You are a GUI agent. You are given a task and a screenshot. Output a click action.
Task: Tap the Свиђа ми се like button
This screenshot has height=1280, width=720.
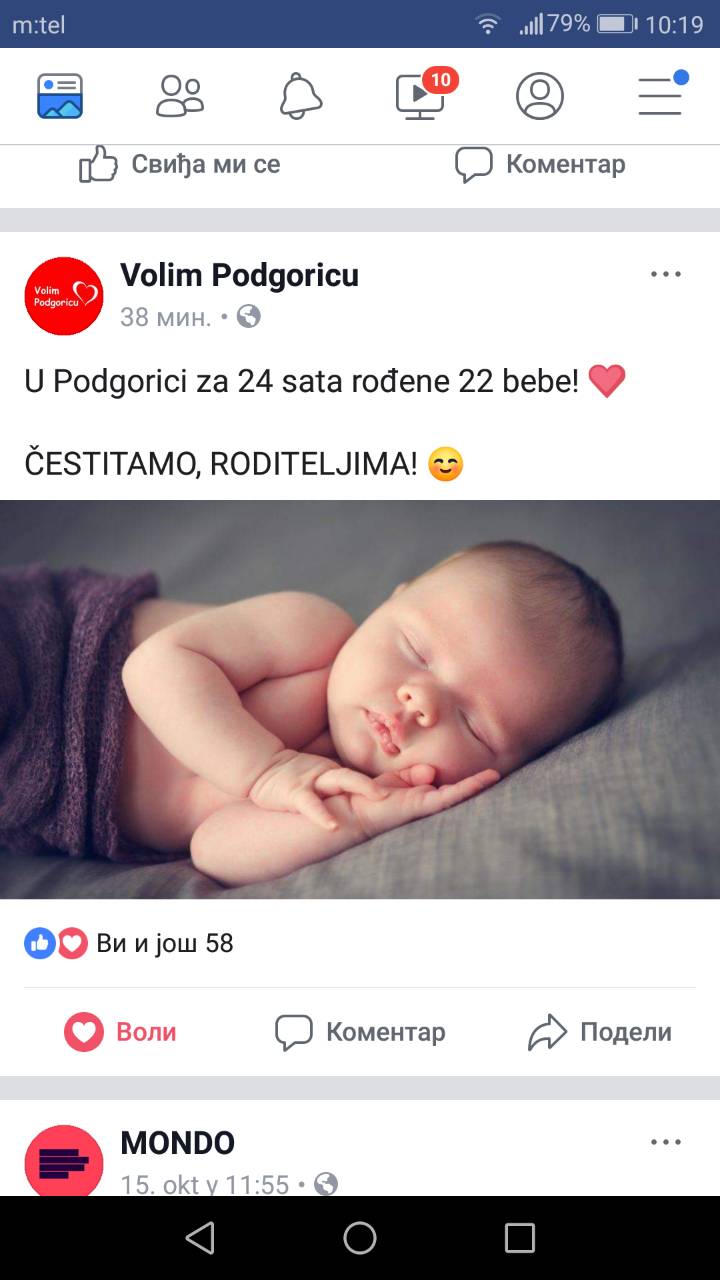point(180,164)
